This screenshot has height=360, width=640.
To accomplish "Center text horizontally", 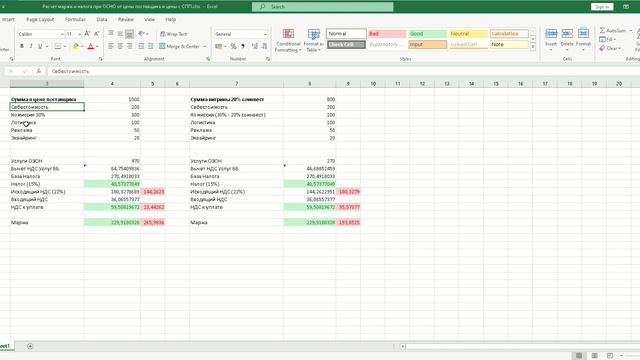I will coord(120,46).
